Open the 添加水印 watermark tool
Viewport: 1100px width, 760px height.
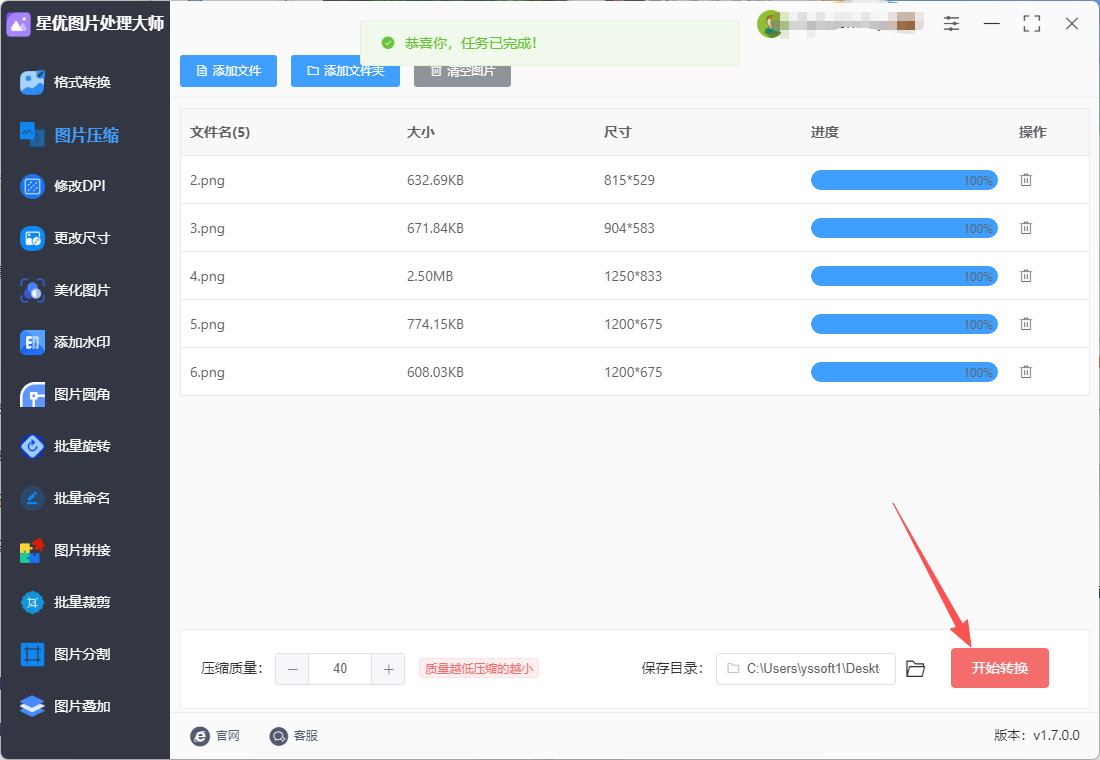65,342
